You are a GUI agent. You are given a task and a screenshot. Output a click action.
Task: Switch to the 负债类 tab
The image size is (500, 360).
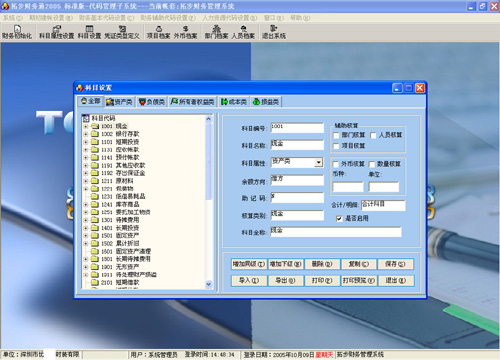tap(152, 102)
